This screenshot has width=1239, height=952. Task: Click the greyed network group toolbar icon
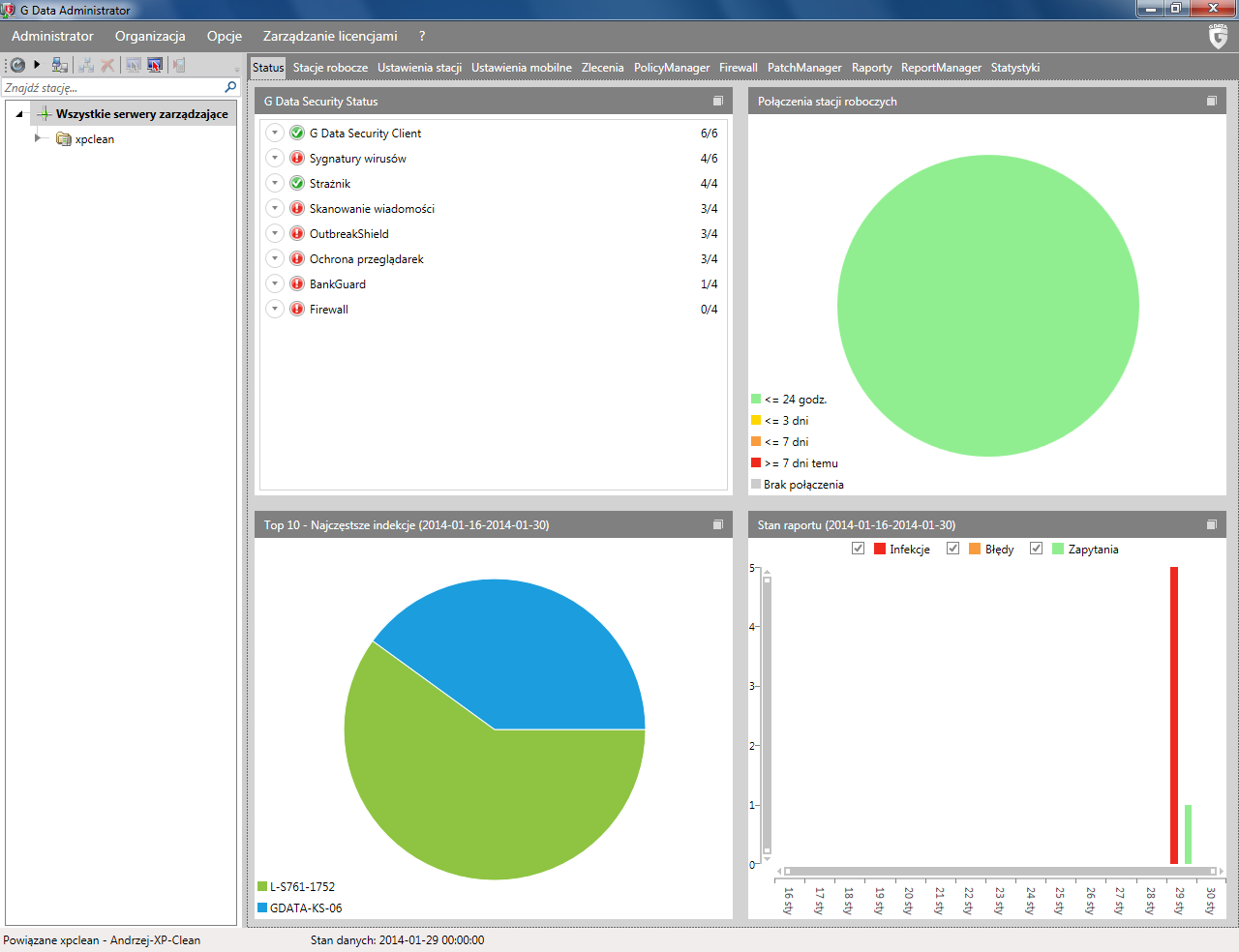[87, 65]
